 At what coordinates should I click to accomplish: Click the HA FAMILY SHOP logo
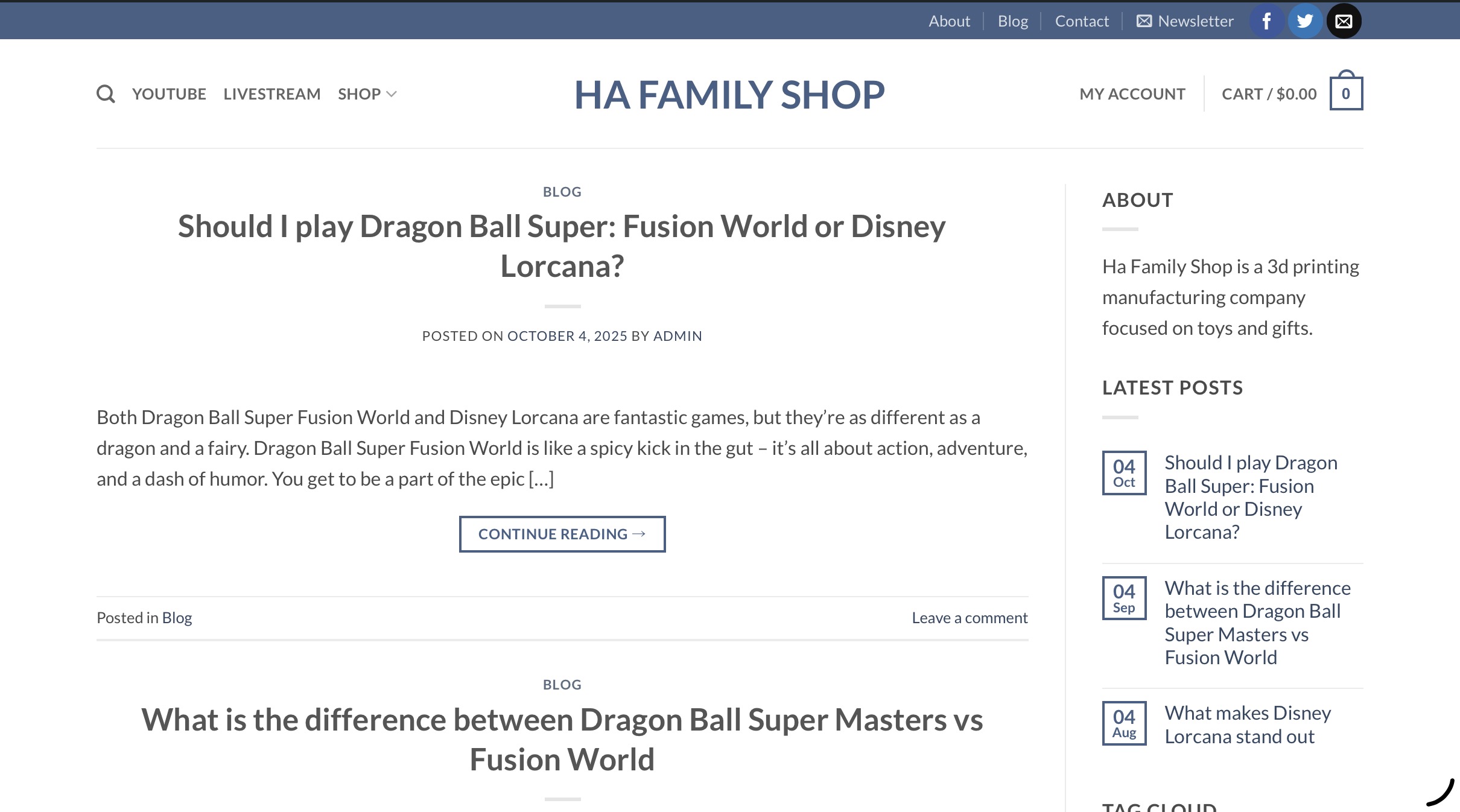[x=729, y=95]
